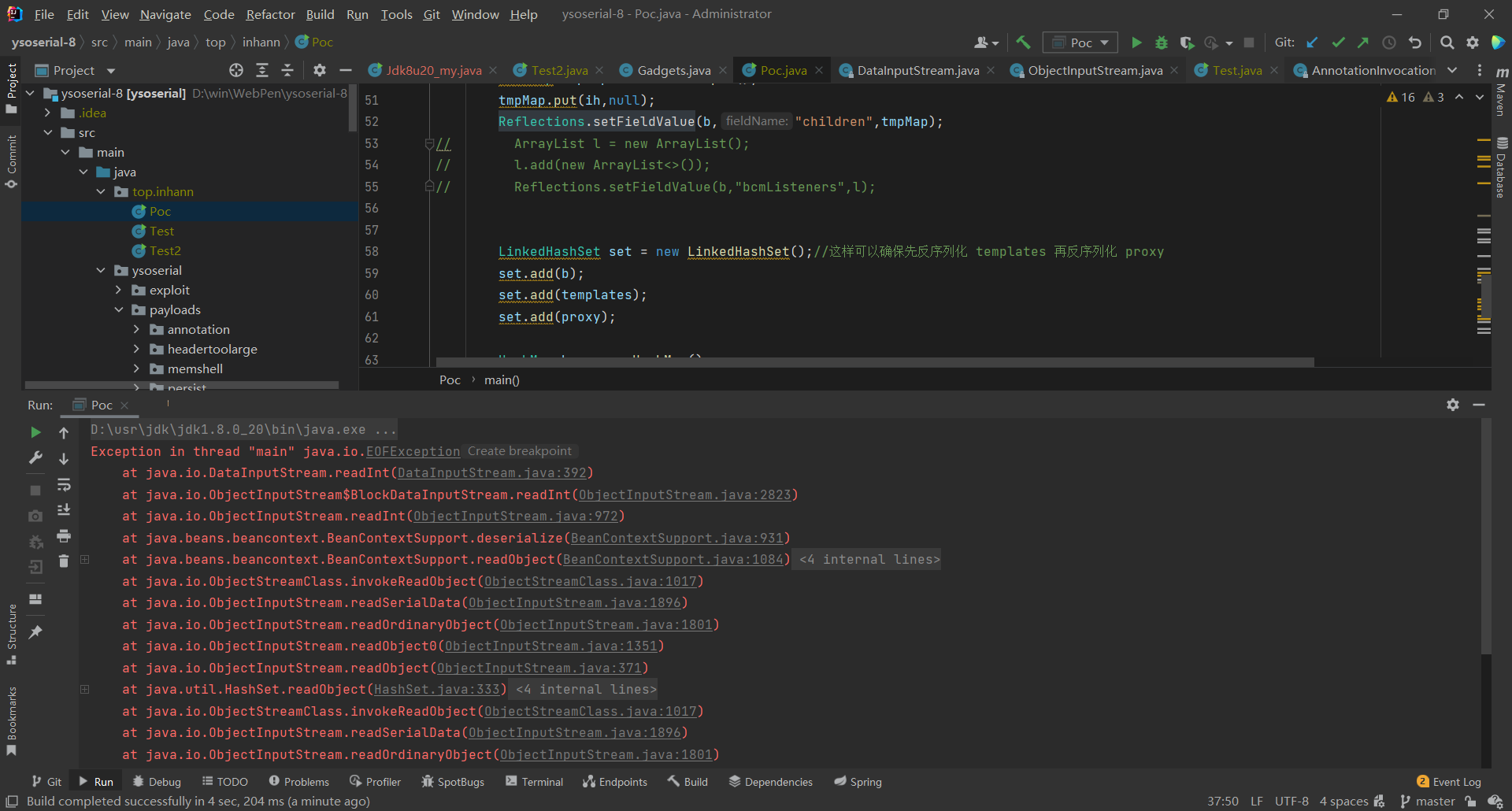This screenshot has width=1512, height=811.
Task: Close the Jdk8u20_my.java tab
Action: tap(493, 70)
